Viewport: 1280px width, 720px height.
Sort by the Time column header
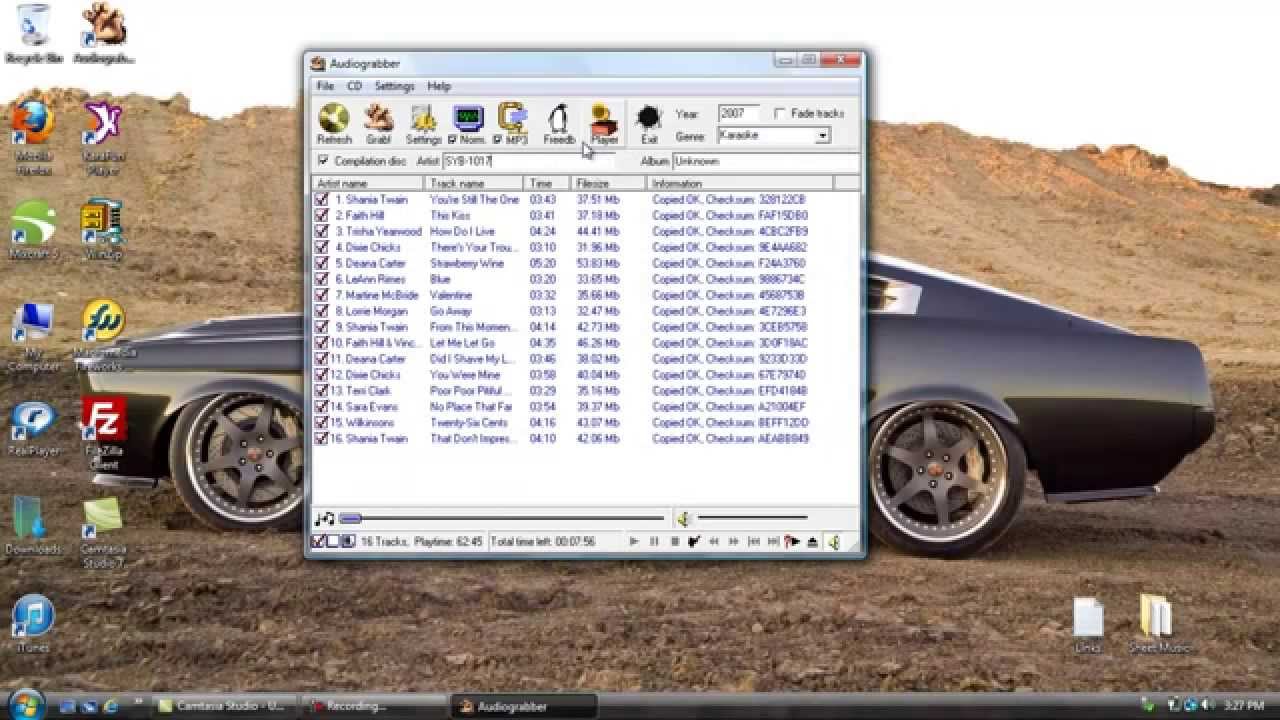[548, 184]
